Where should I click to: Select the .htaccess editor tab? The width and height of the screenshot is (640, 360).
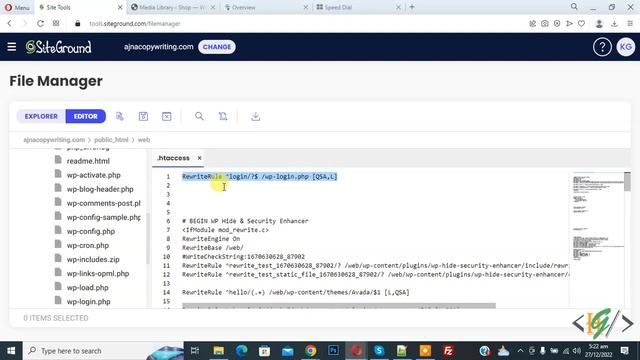pos(173,158)
